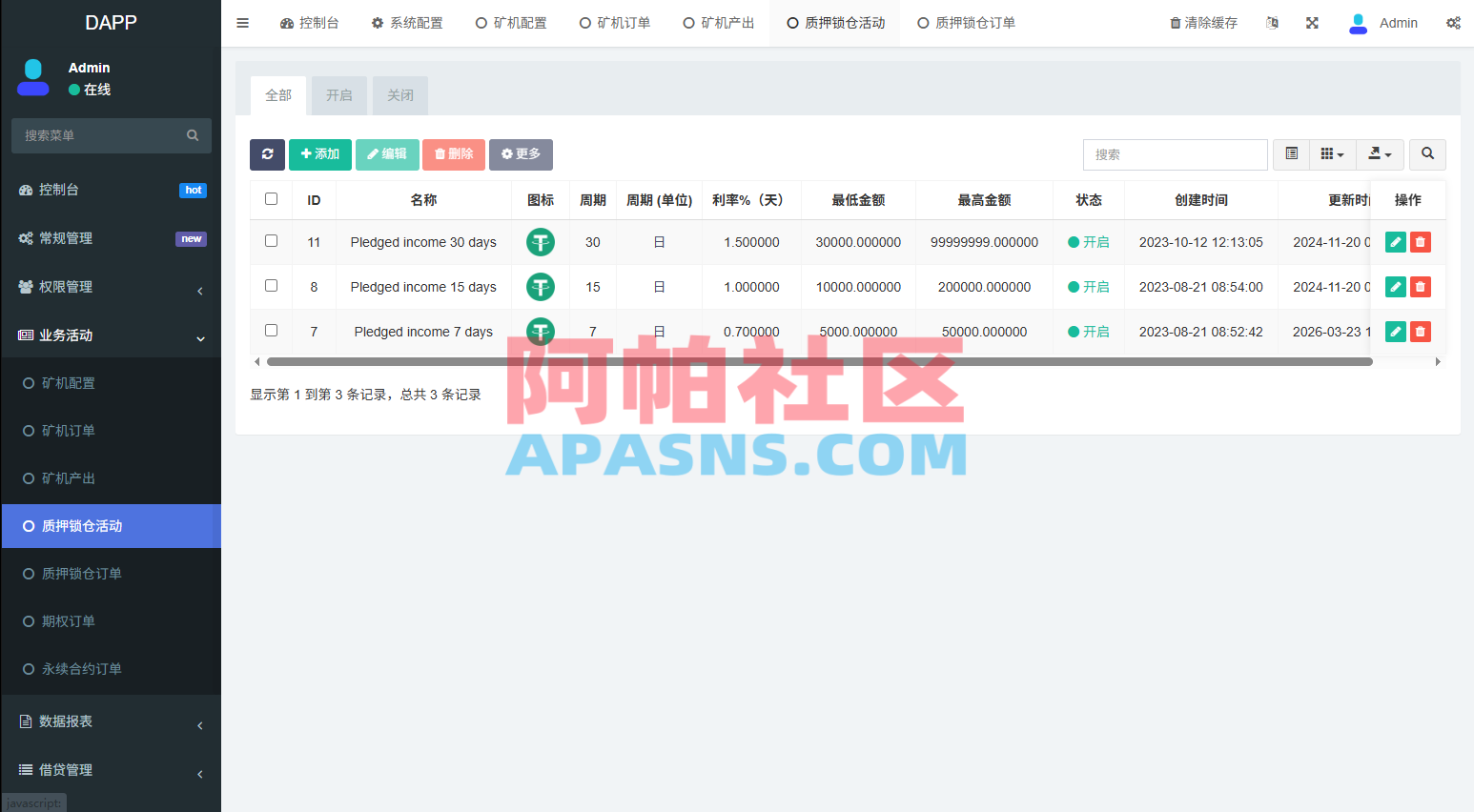1474x812 pixels.
Task: Open the 系统配置 top tab
Action: (407, 23)
